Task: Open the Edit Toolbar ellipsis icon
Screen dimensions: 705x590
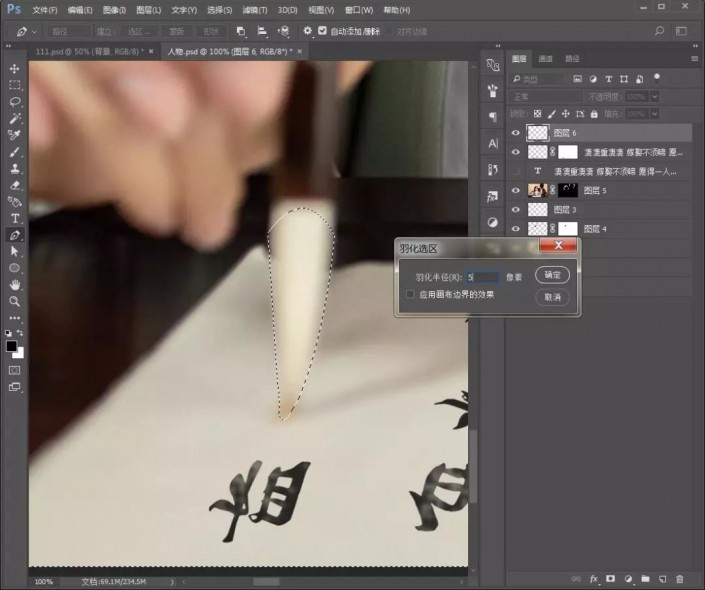Action: [14, 318]
